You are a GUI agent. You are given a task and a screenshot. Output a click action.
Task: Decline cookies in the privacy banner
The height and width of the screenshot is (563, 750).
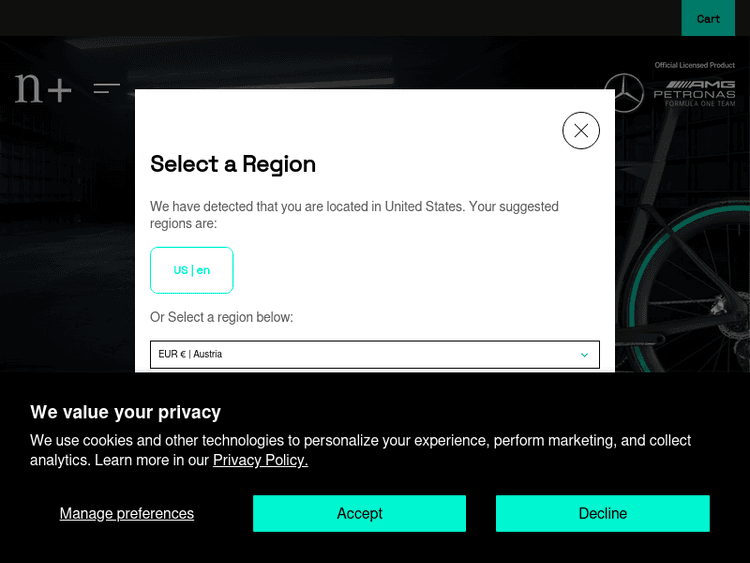coord(602,513)
